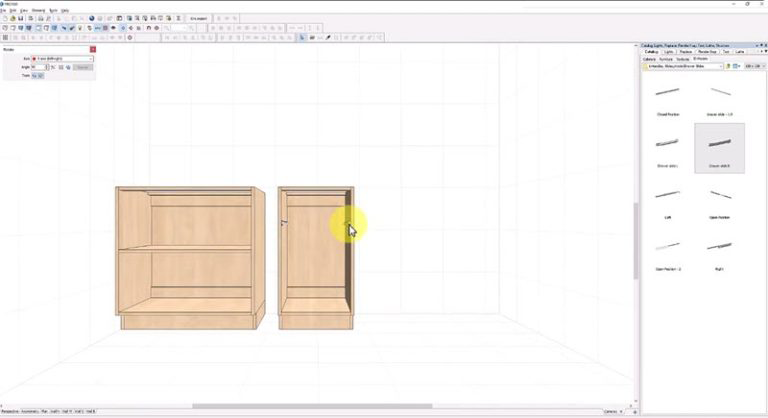This screenshot has width=768, height=418.
Task: Click the grid icon at third toolbar start
Action: 5,37
